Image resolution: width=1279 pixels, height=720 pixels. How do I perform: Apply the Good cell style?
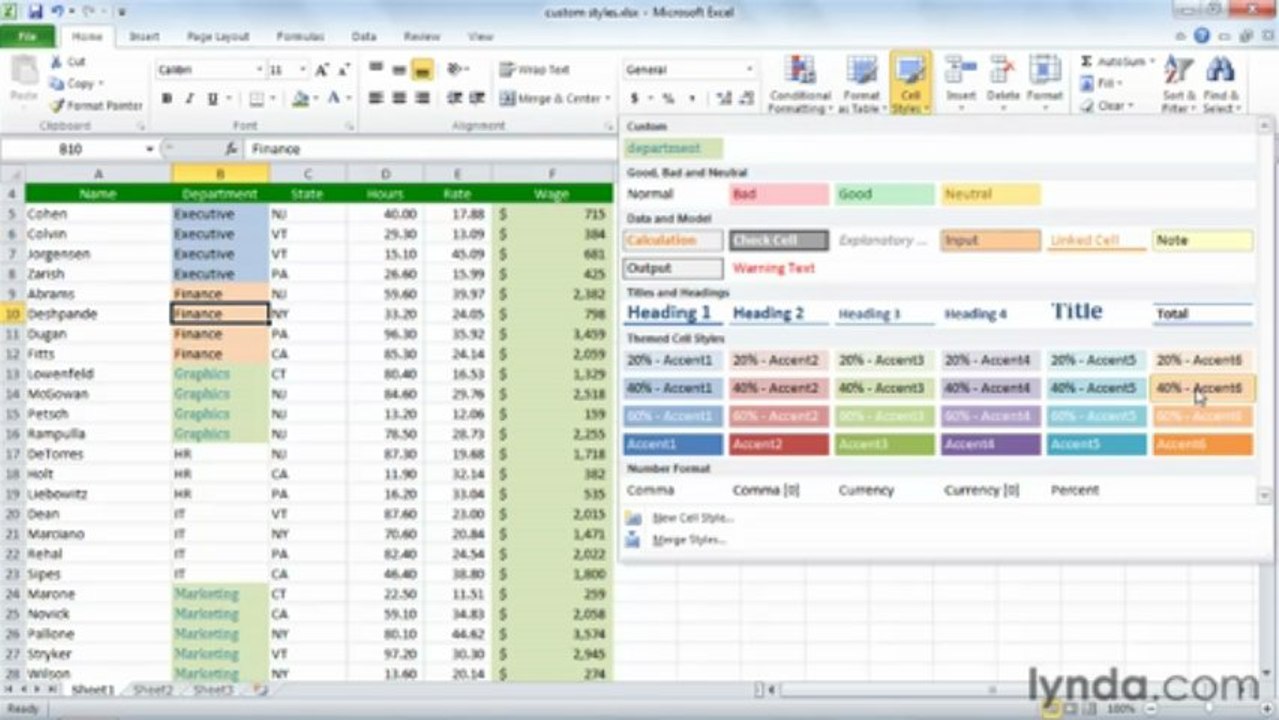coord(885,194)
